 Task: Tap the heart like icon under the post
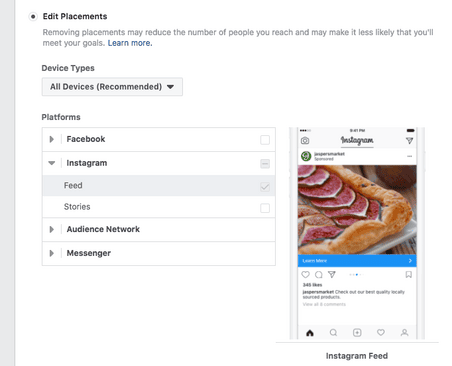(x=305, y=274)
